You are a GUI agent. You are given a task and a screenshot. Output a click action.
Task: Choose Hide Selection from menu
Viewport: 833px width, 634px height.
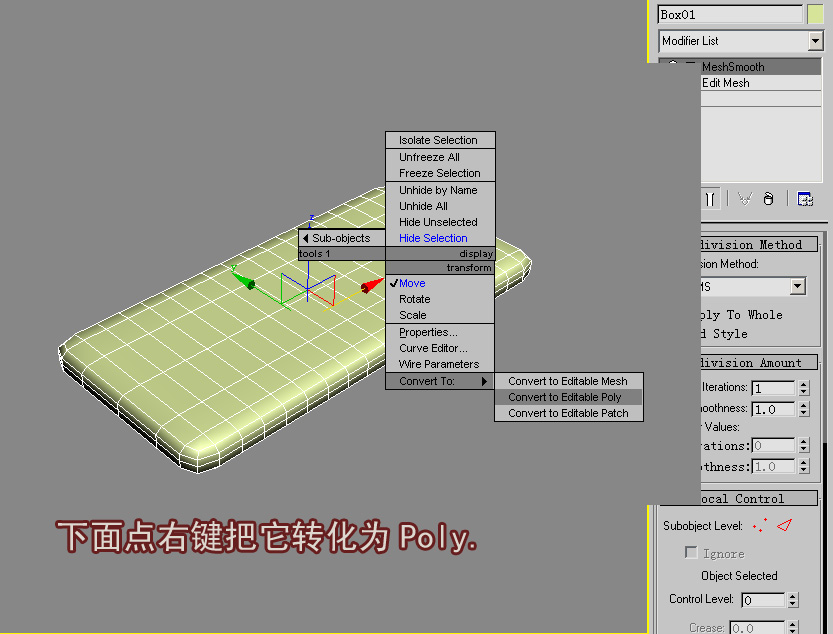[x=440, y=238]
